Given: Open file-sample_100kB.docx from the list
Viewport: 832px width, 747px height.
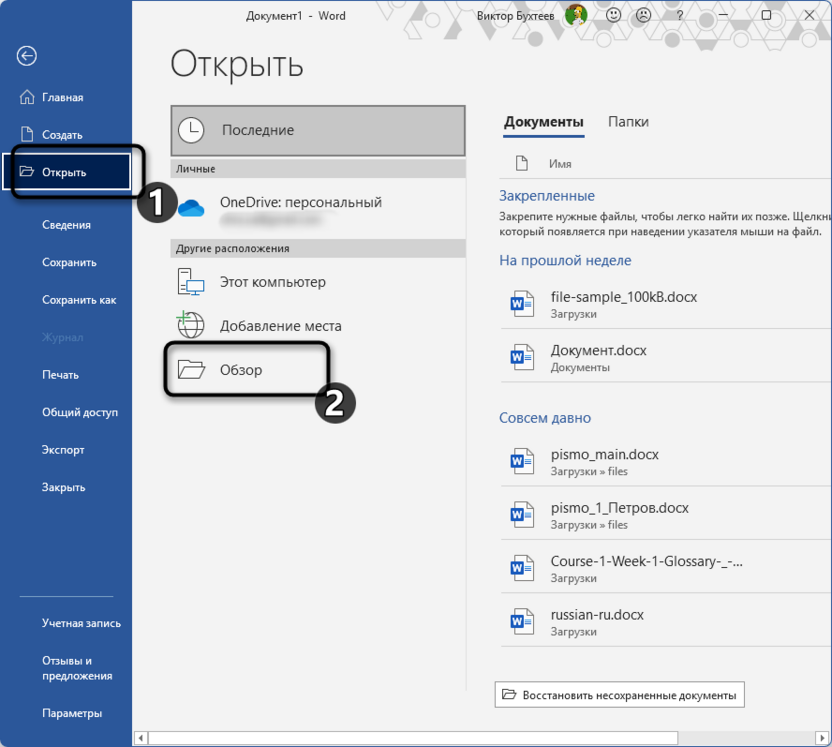Looking at the screenshot, I should pyautogui.click(x=666, y=303).
